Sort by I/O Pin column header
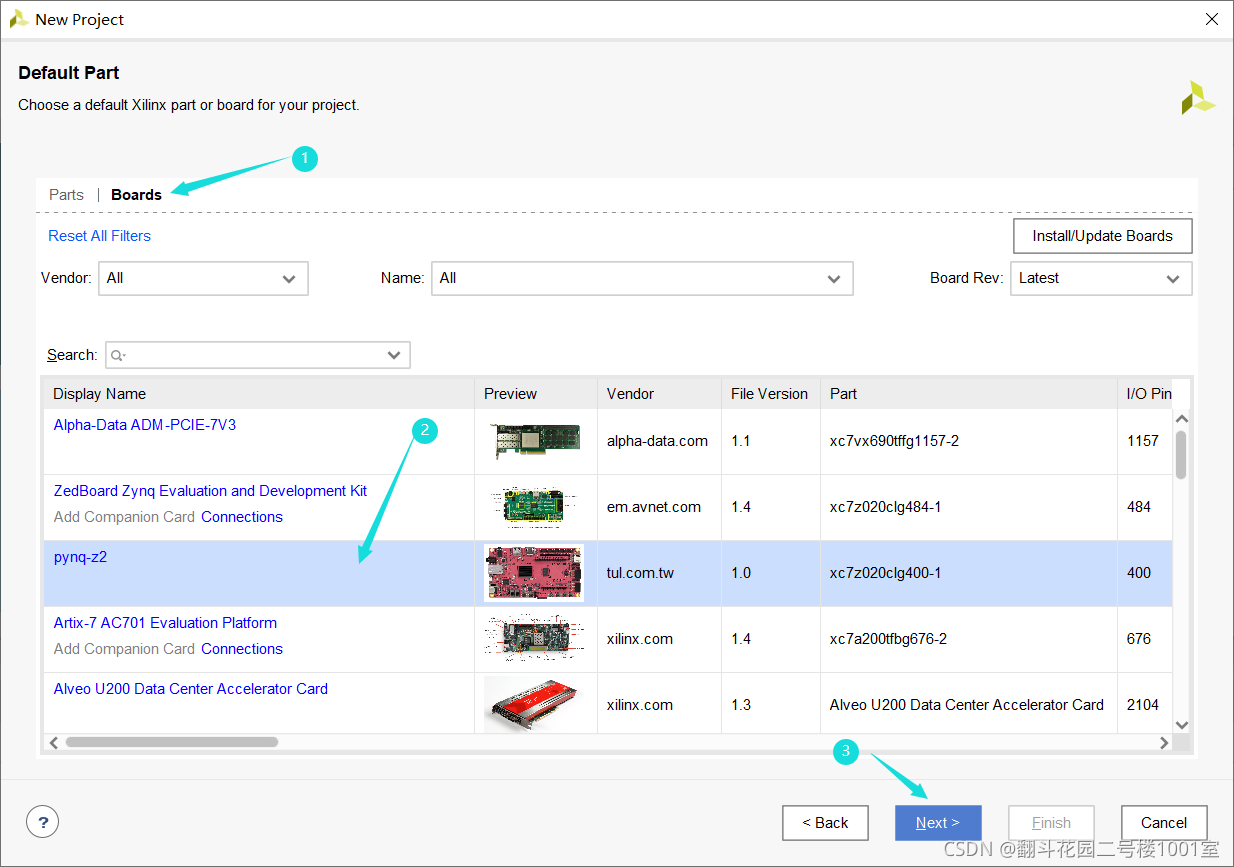Image resolution: width=1234 pixels, height=867 pixels. [x=1145, y=394]
